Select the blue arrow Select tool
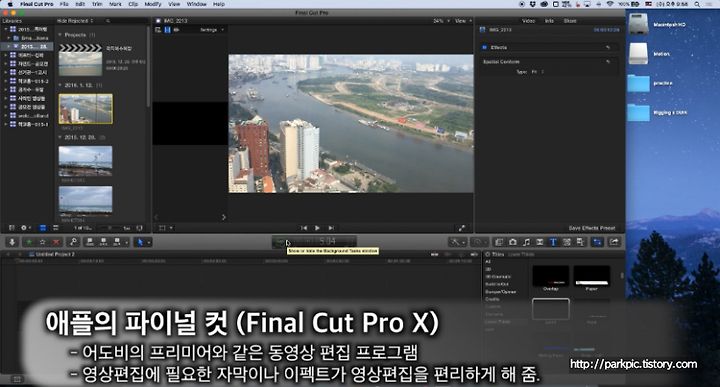 coord(141,242)
